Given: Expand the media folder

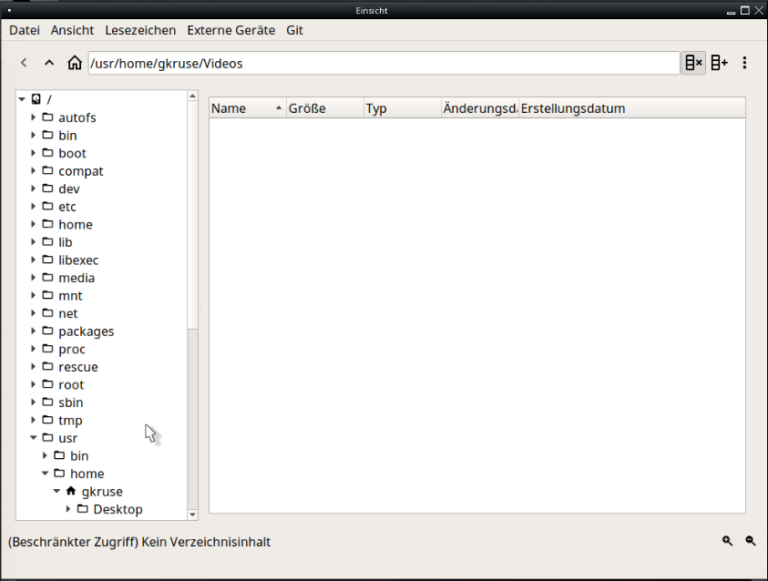Looking at the screenshot, I should click(33, 277).
